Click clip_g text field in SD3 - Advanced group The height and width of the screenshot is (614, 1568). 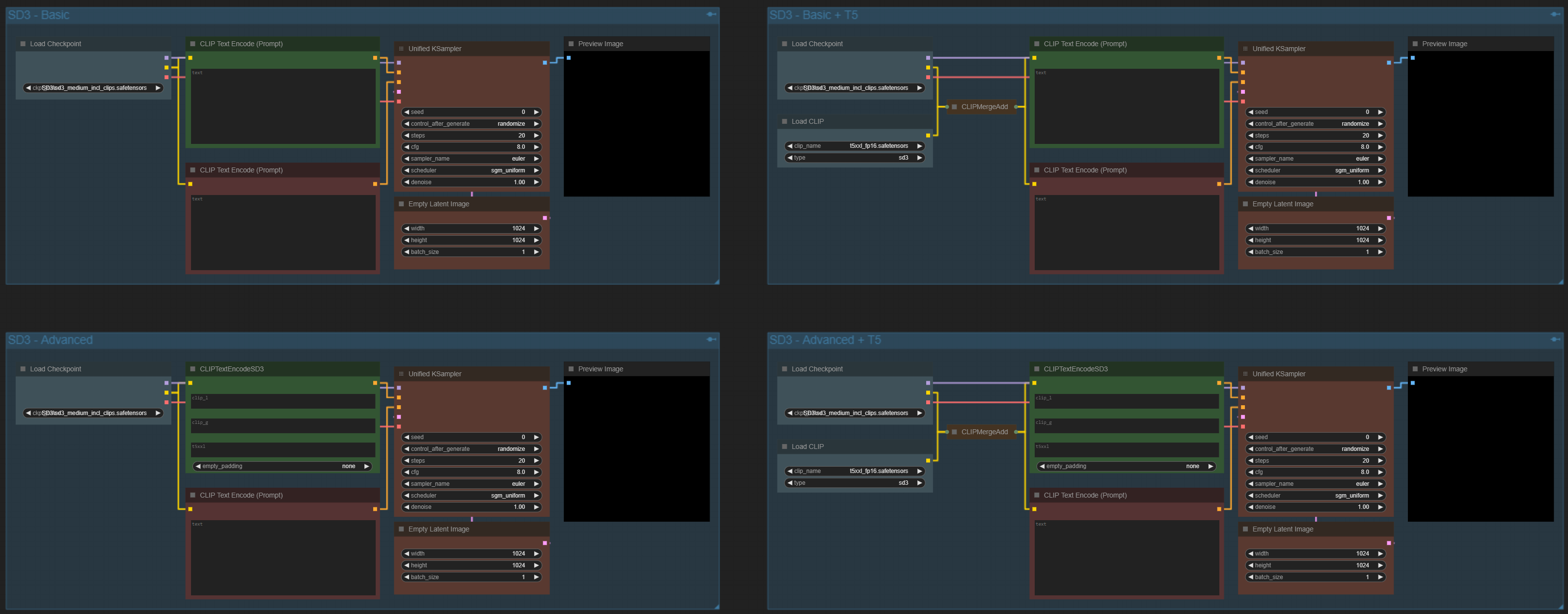point(283,426)
